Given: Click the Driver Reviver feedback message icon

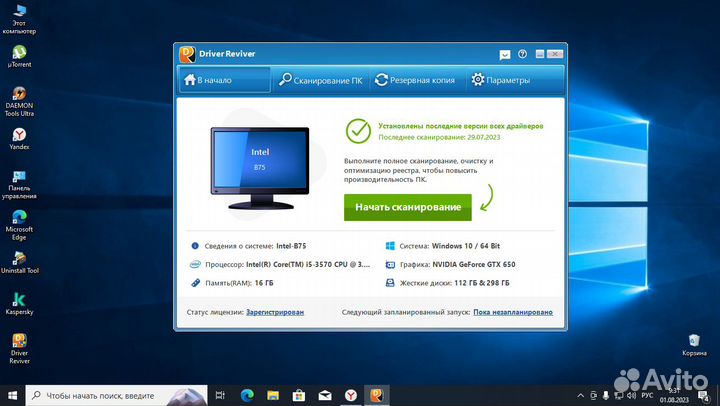Looking at the screenshot, I should (505, 55).
